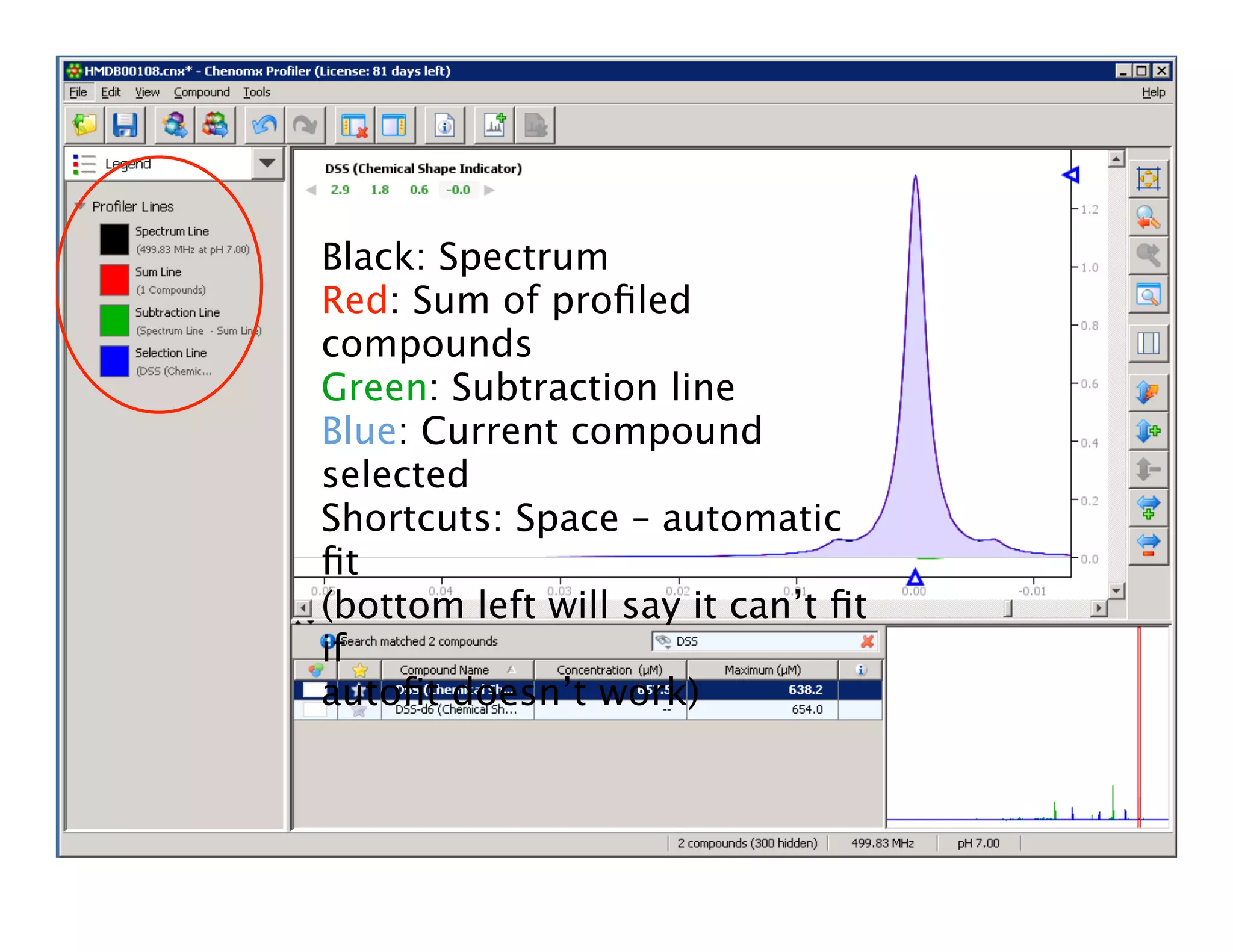Viewport: 1233px width, 952px height.
Task: Clear the DSS search with red X
Action: [x=868, y=641]
